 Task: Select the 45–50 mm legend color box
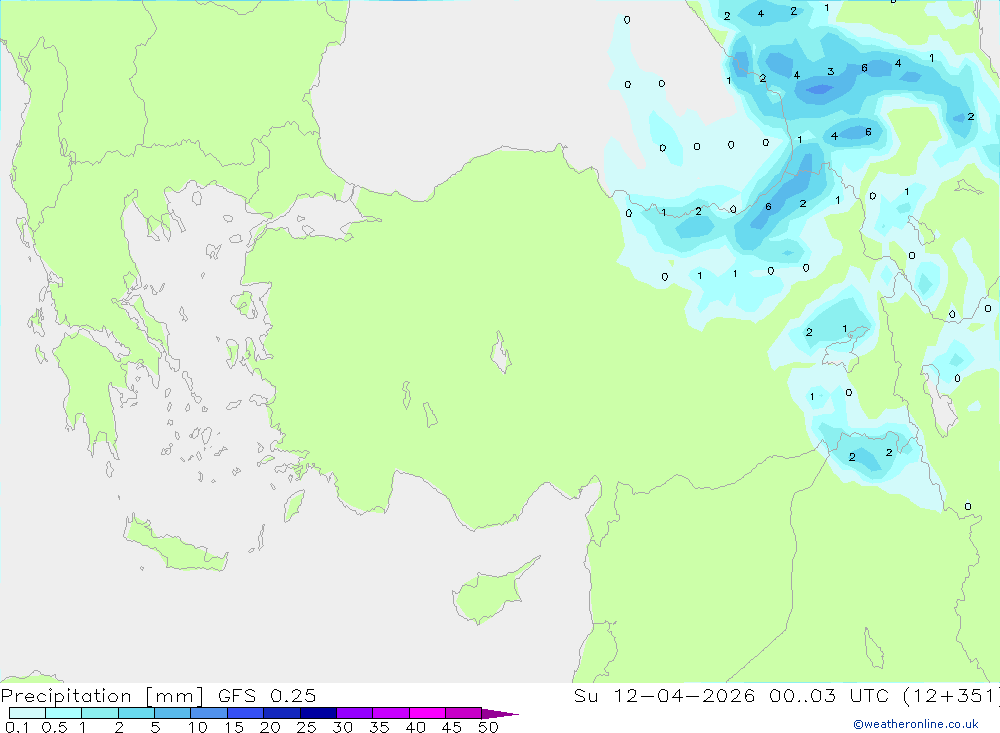(463, 713)
